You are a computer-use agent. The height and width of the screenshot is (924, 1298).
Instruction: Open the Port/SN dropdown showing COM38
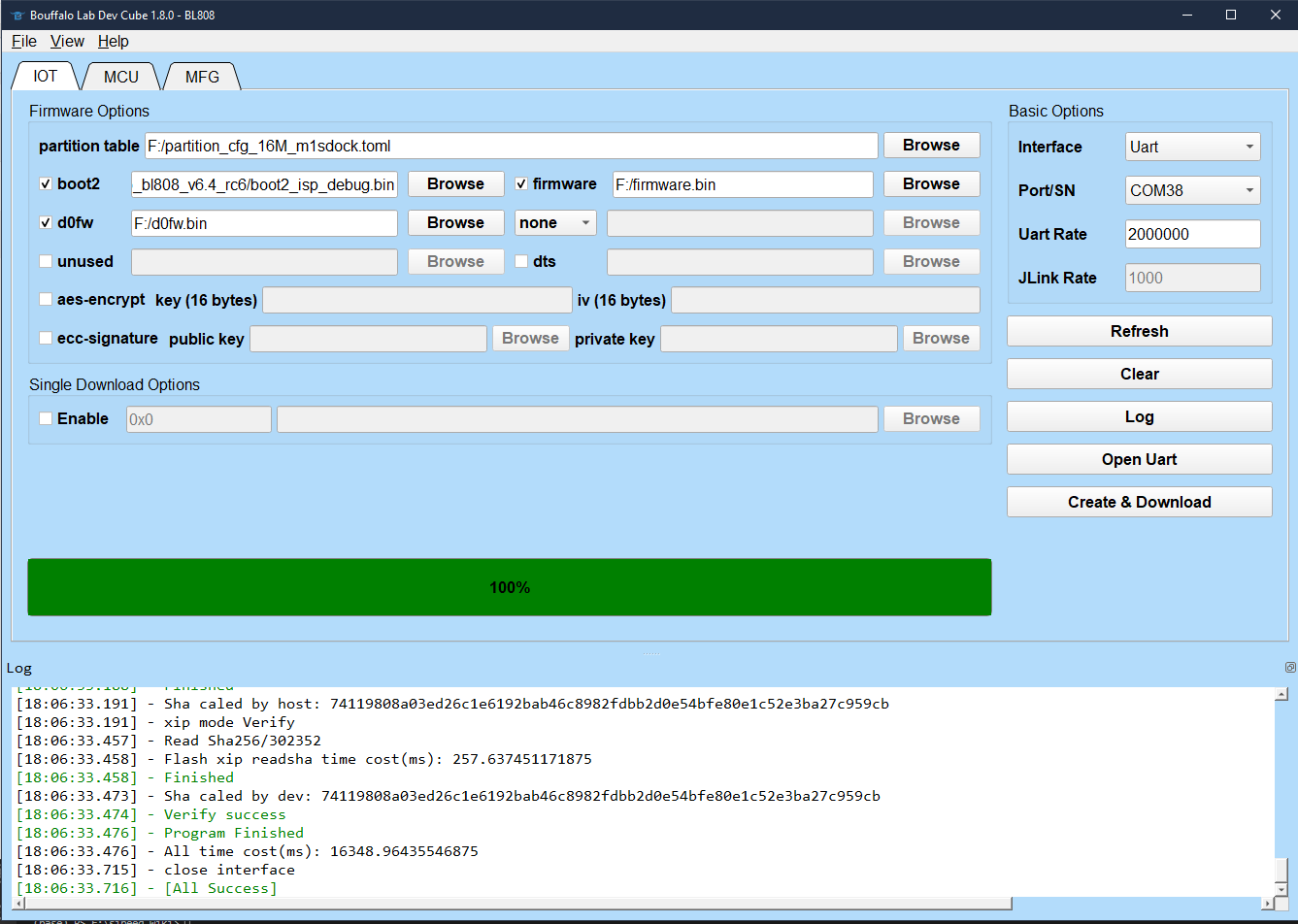coord(1192,190)
